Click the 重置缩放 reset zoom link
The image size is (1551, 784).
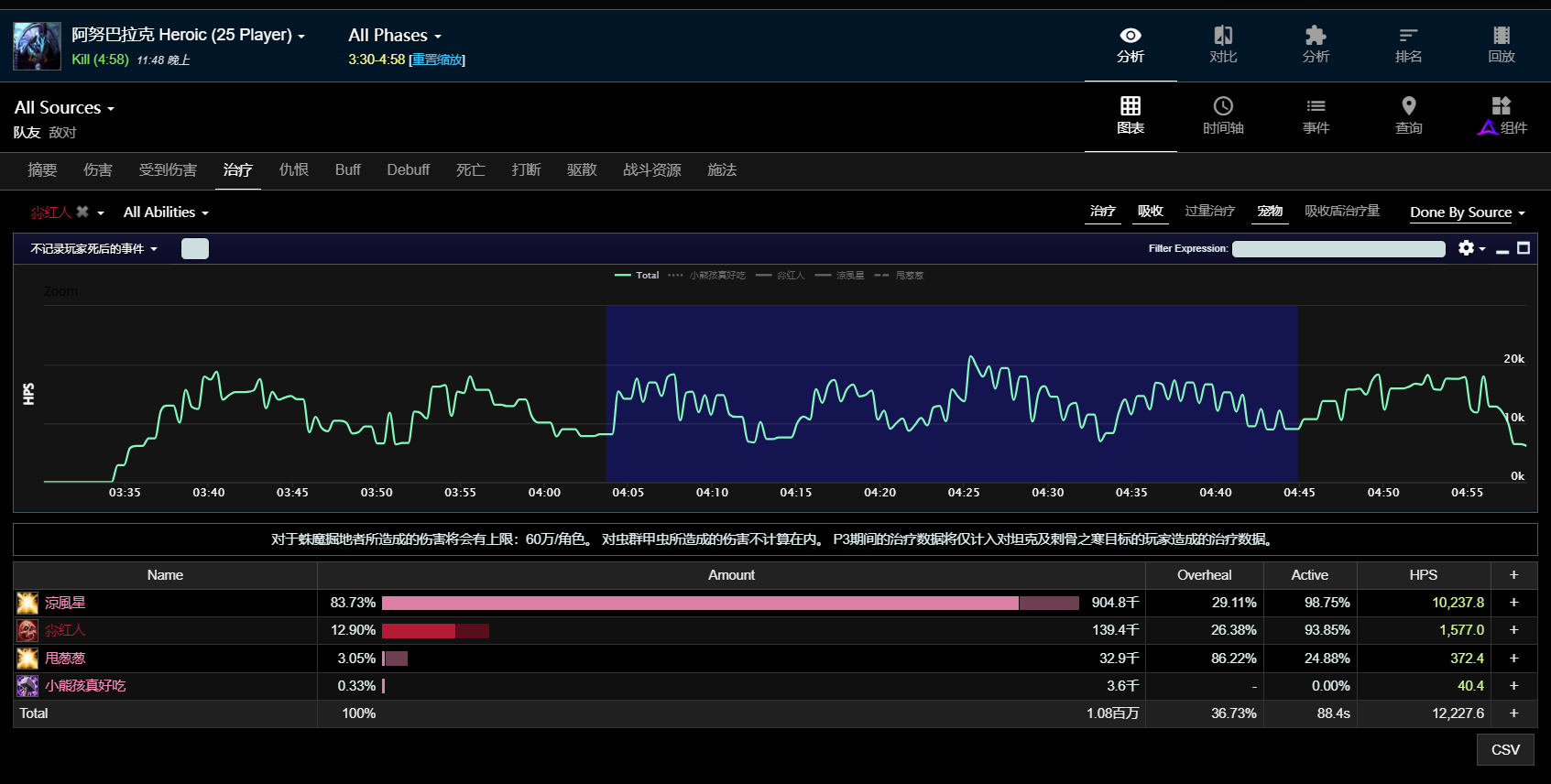pyautogui.click(x=437, y=60)
